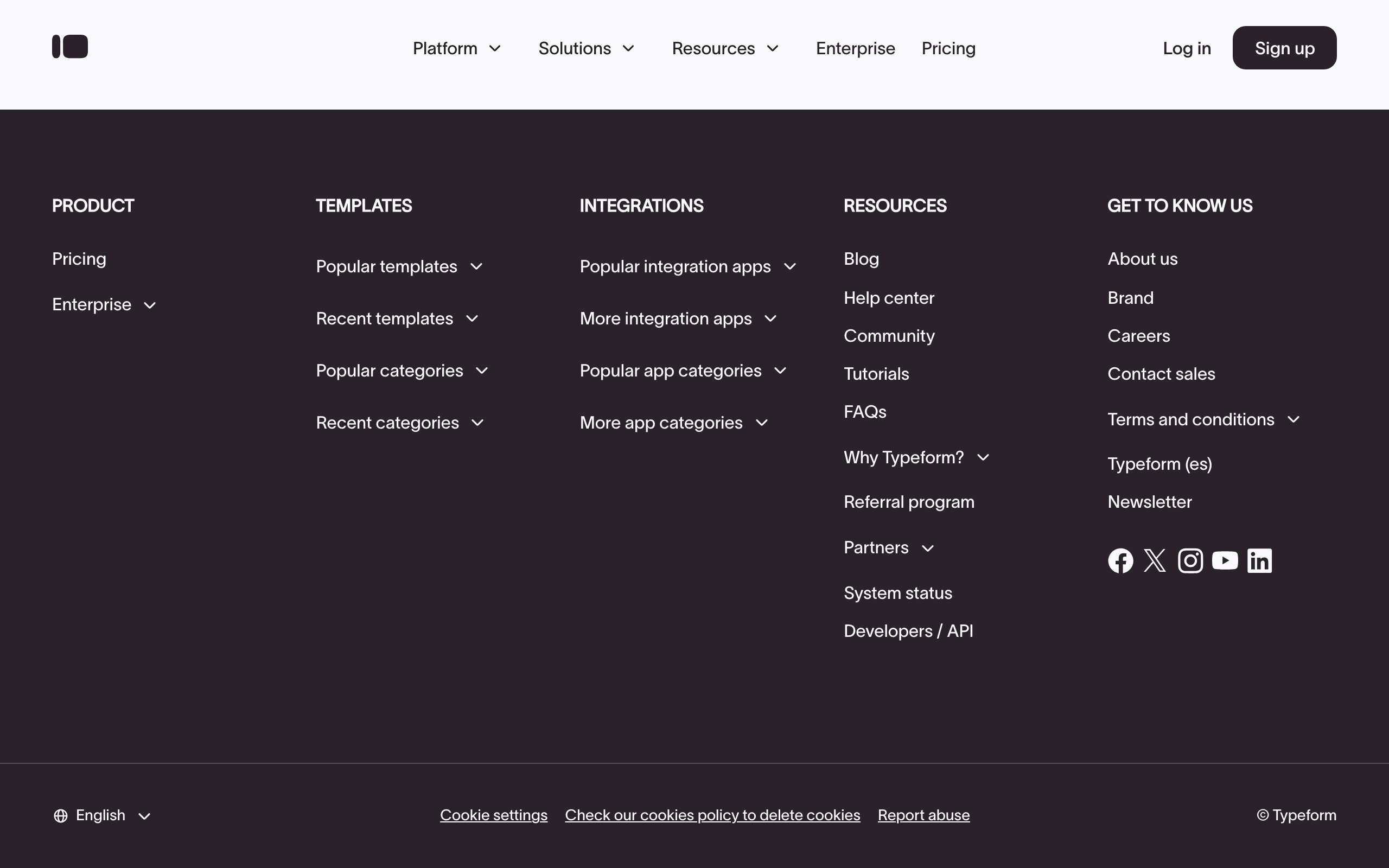Expand Terms and conditions chevron
Screen dimensions: 1389x868
[x=1293, y=420]
